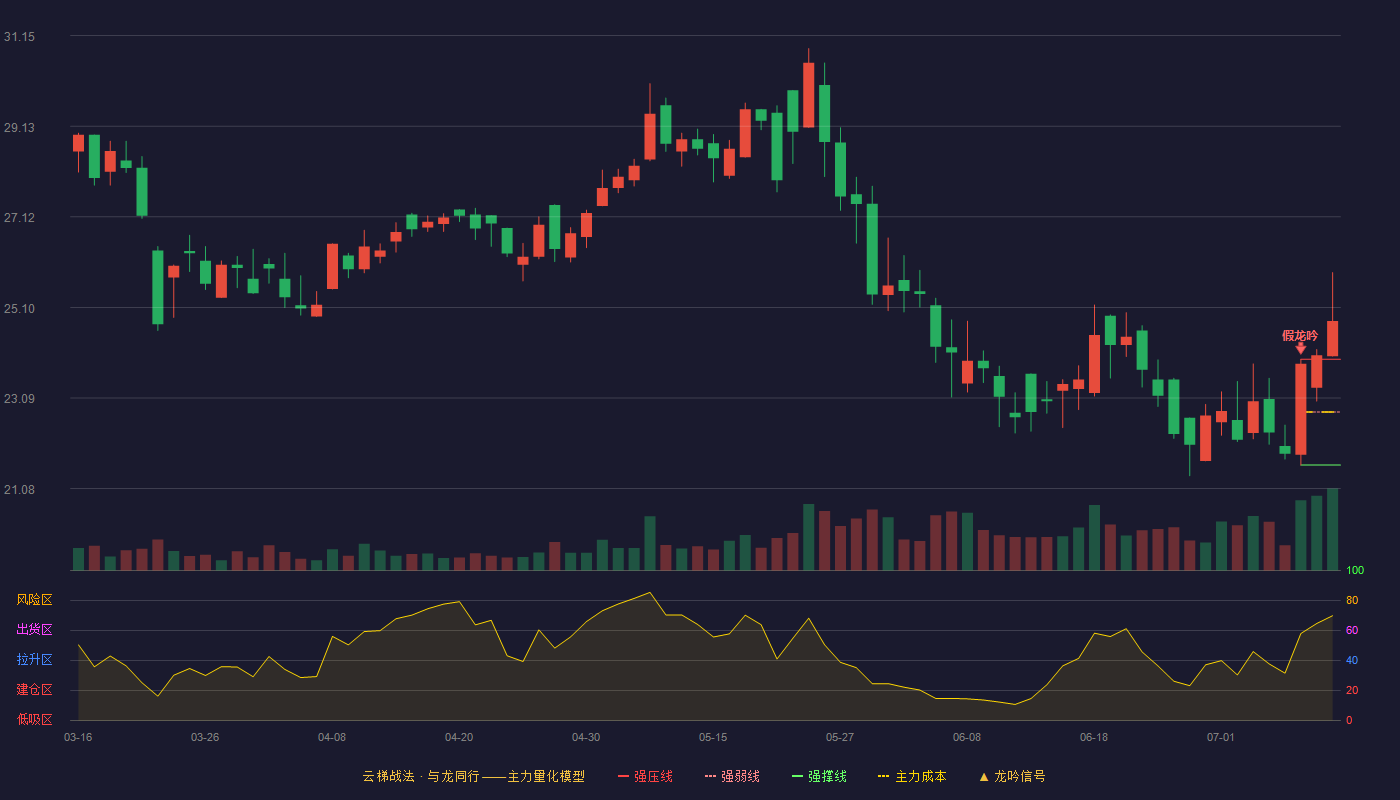
Task: Click the 29.13 price axis label
Action: point(19,128)
